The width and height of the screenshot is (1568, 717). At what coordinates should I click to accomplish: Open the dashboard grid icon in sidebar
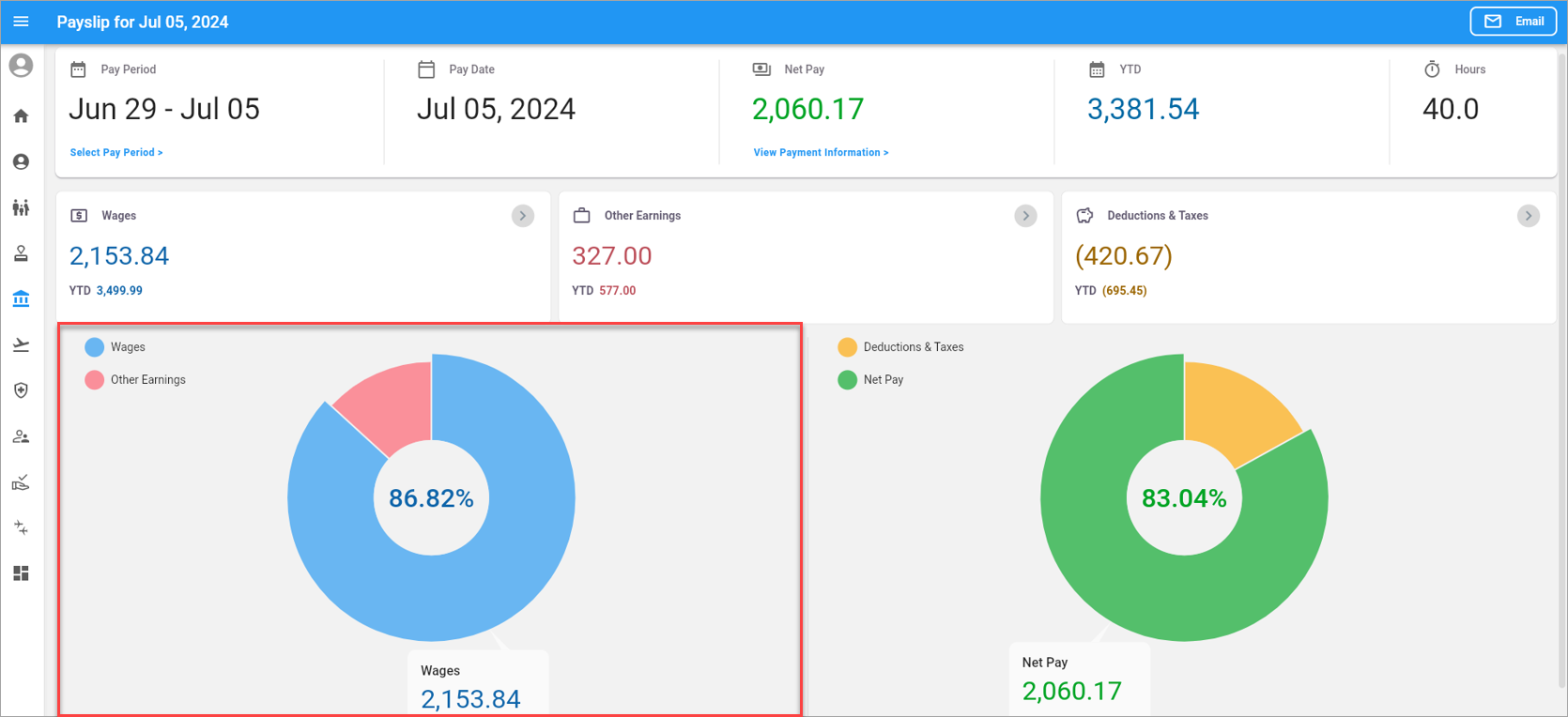pyautogui.click(x=21, y=573)
